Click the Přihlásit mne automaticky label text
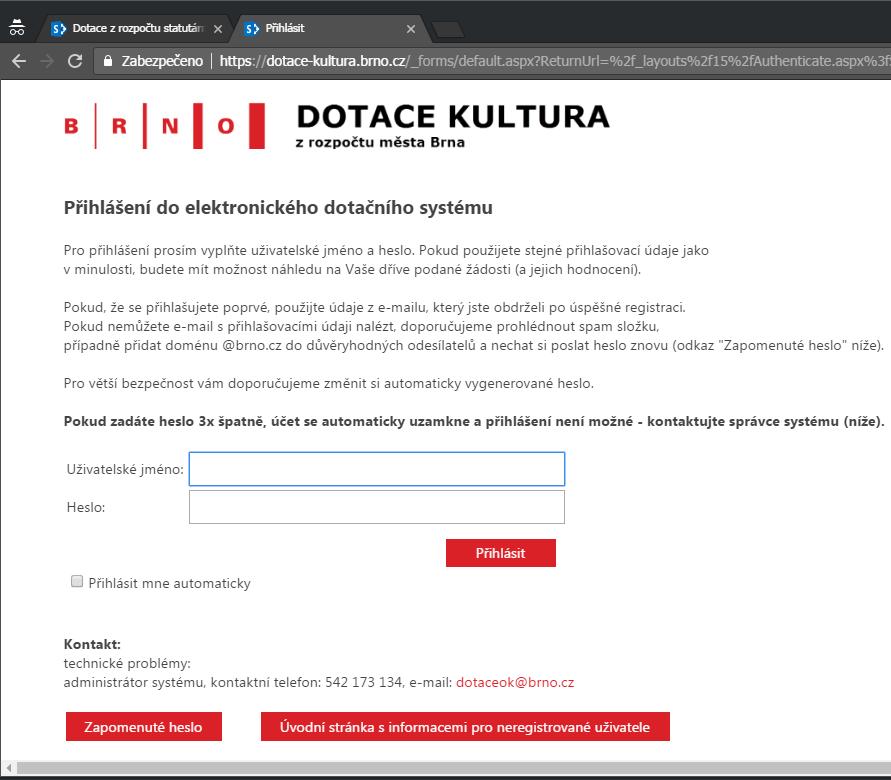The width and height of the screenshot is (891, 780). tap(169, 583)
